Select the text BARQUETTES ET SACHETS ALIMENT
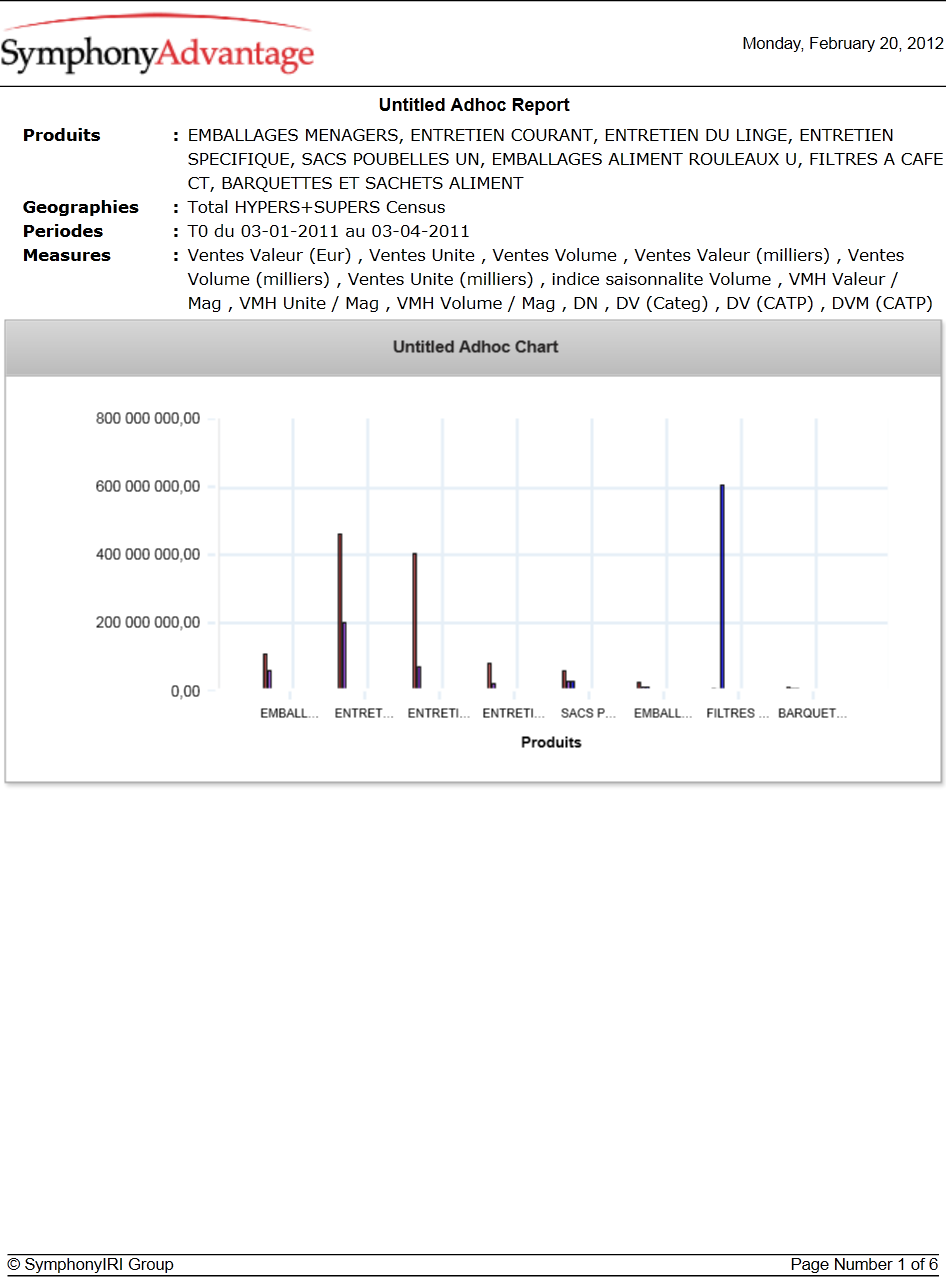946x1284 pixels. click(372, 183)
